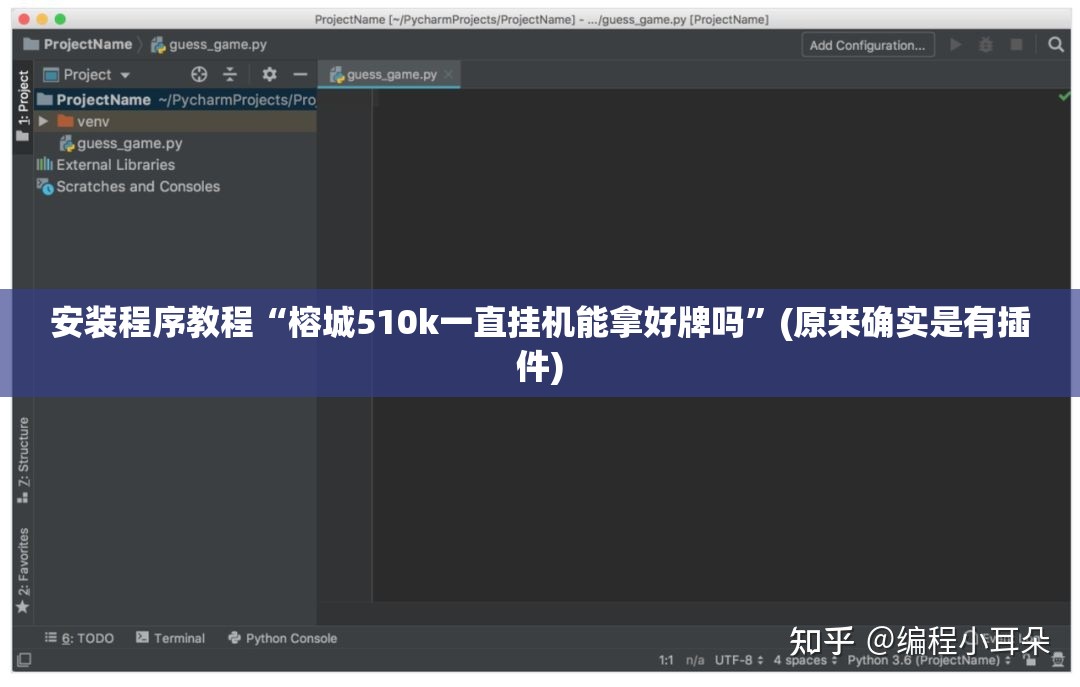This screenshot has height=687, width=1080.
Task: Click guess_game.py breadcrumb in navigation bar
Action: 209,45
